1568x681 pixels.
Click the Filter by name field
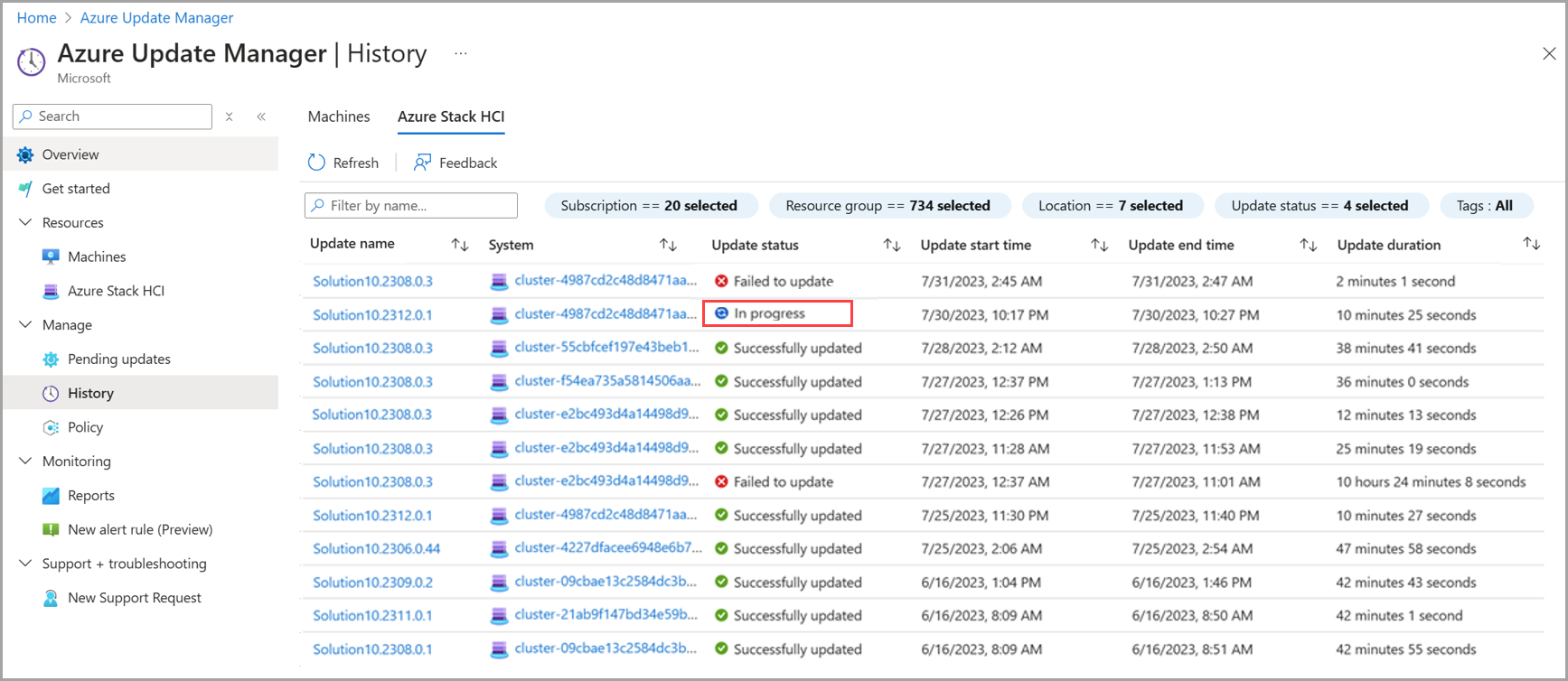pos(411,206)
